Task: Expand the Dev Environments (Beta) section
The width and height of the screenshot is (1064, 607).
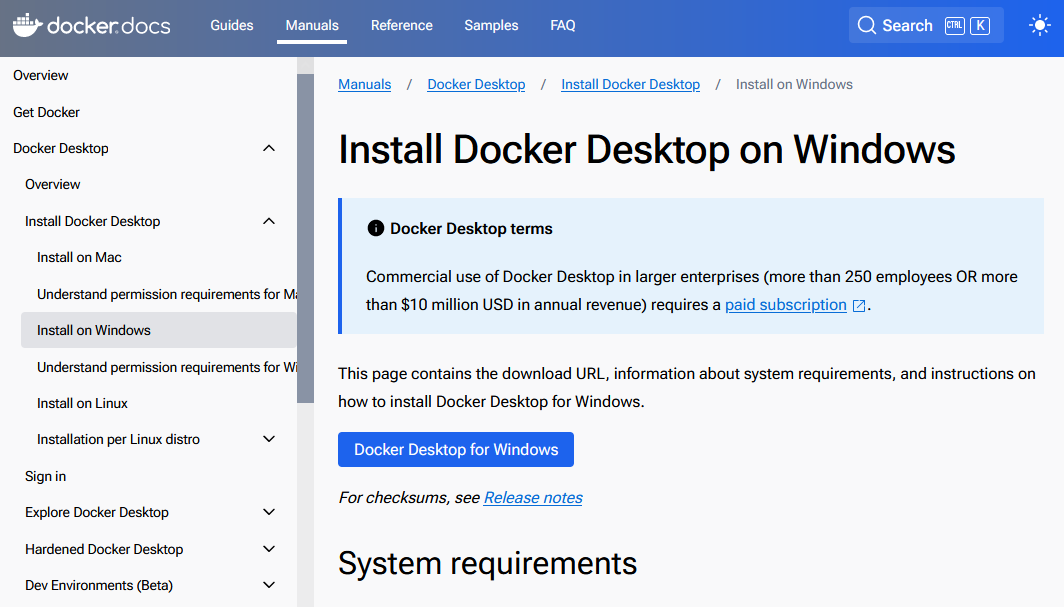Action: 269,585
